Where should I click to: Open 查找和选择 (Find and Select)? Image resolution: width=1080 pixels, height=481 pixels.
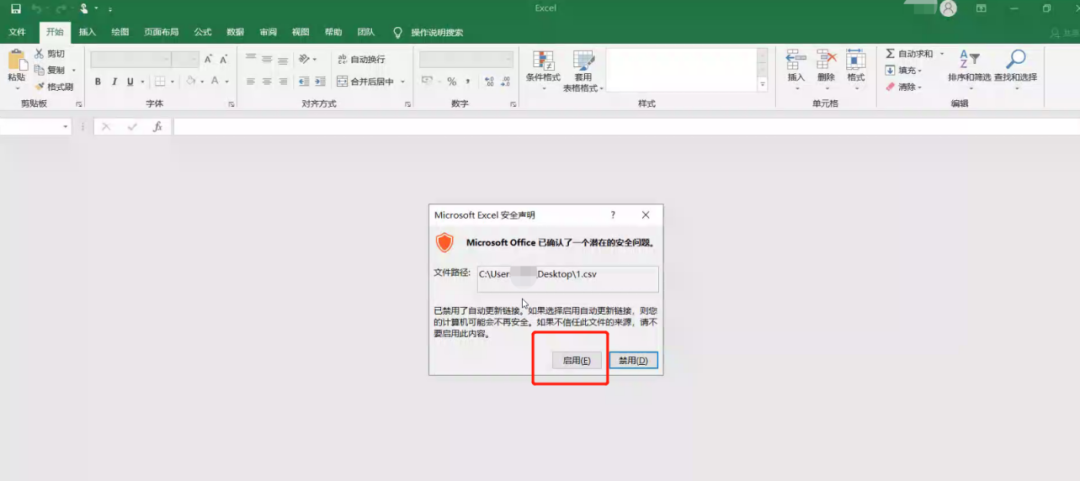pyautogui.click(x=1015, y=69)
